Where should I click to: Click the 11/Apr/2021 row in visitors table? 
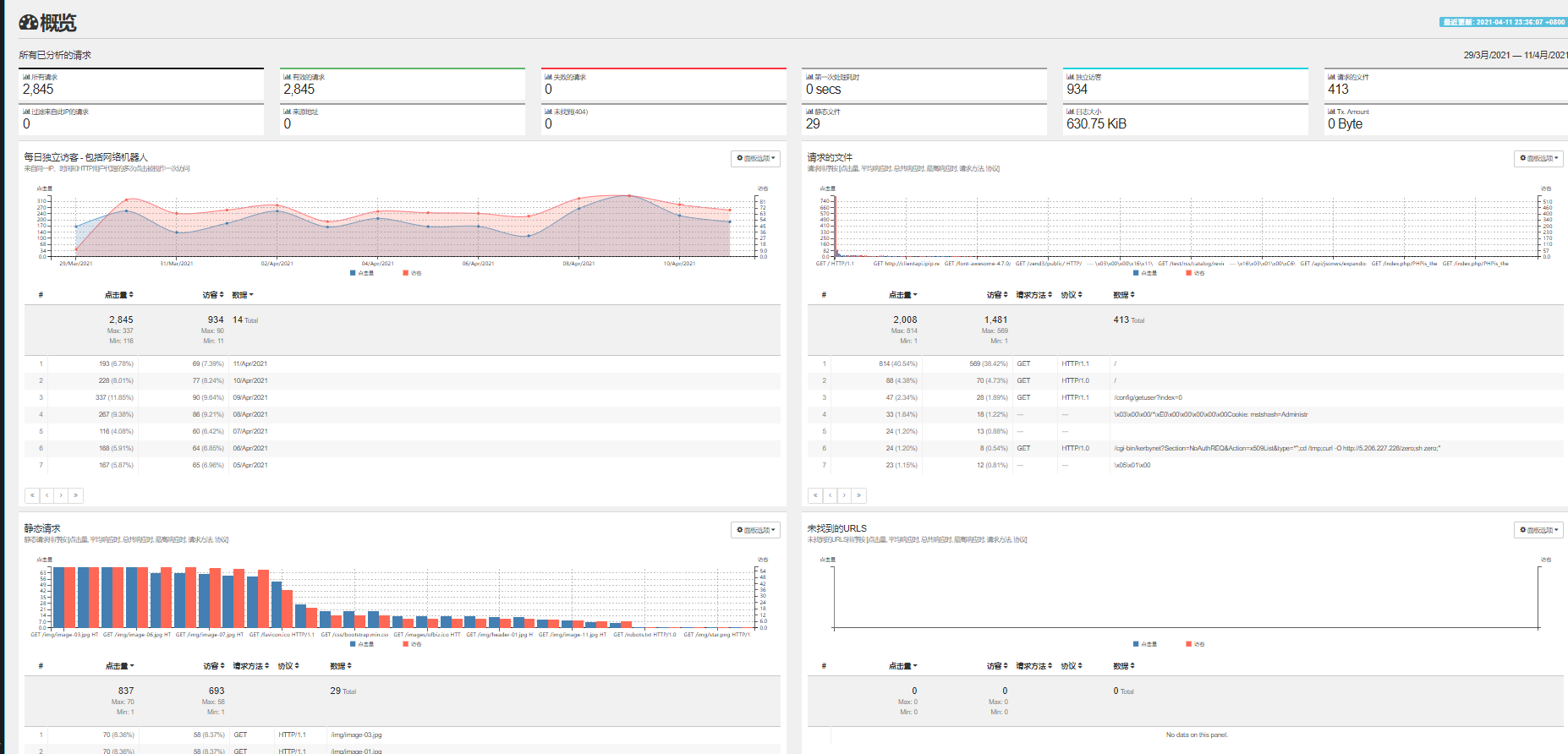click(x=403, y=364)
